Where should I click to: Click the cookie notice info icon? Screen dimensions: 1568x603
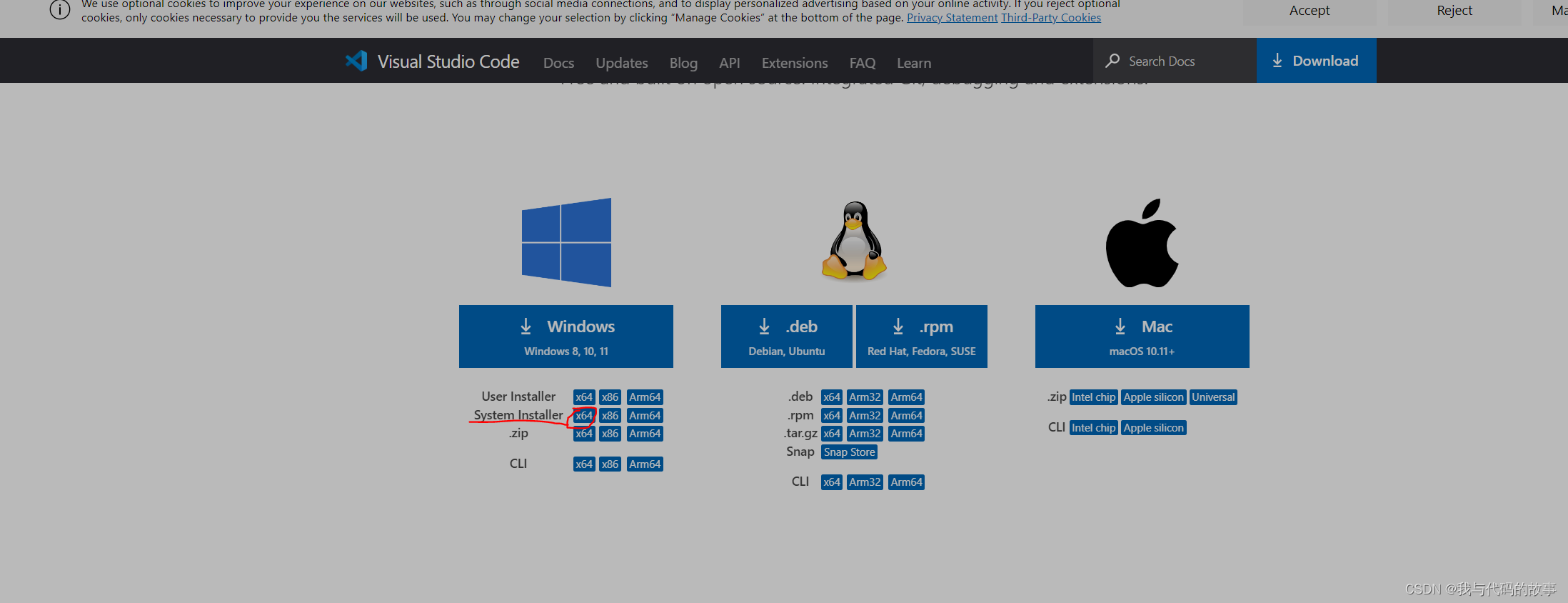coord(60,10)
